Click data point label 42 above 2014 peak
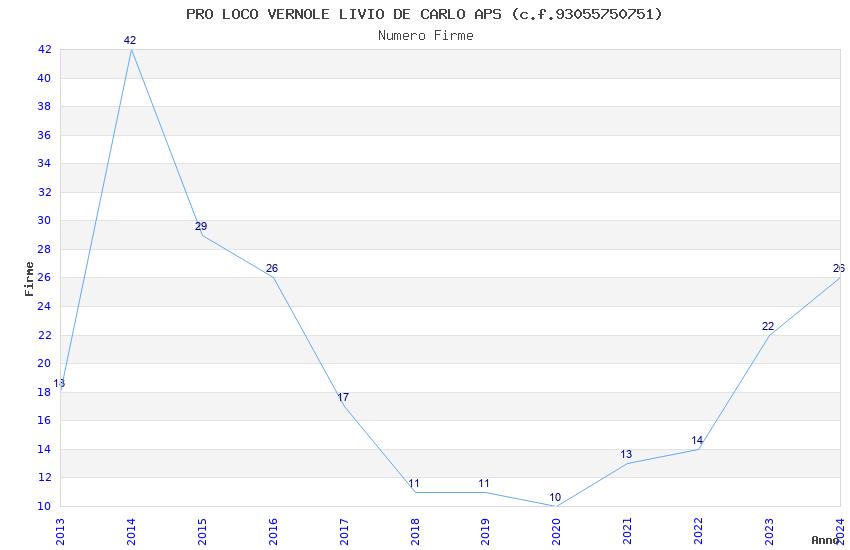The image size is (850, 550). tap(130, 40)
